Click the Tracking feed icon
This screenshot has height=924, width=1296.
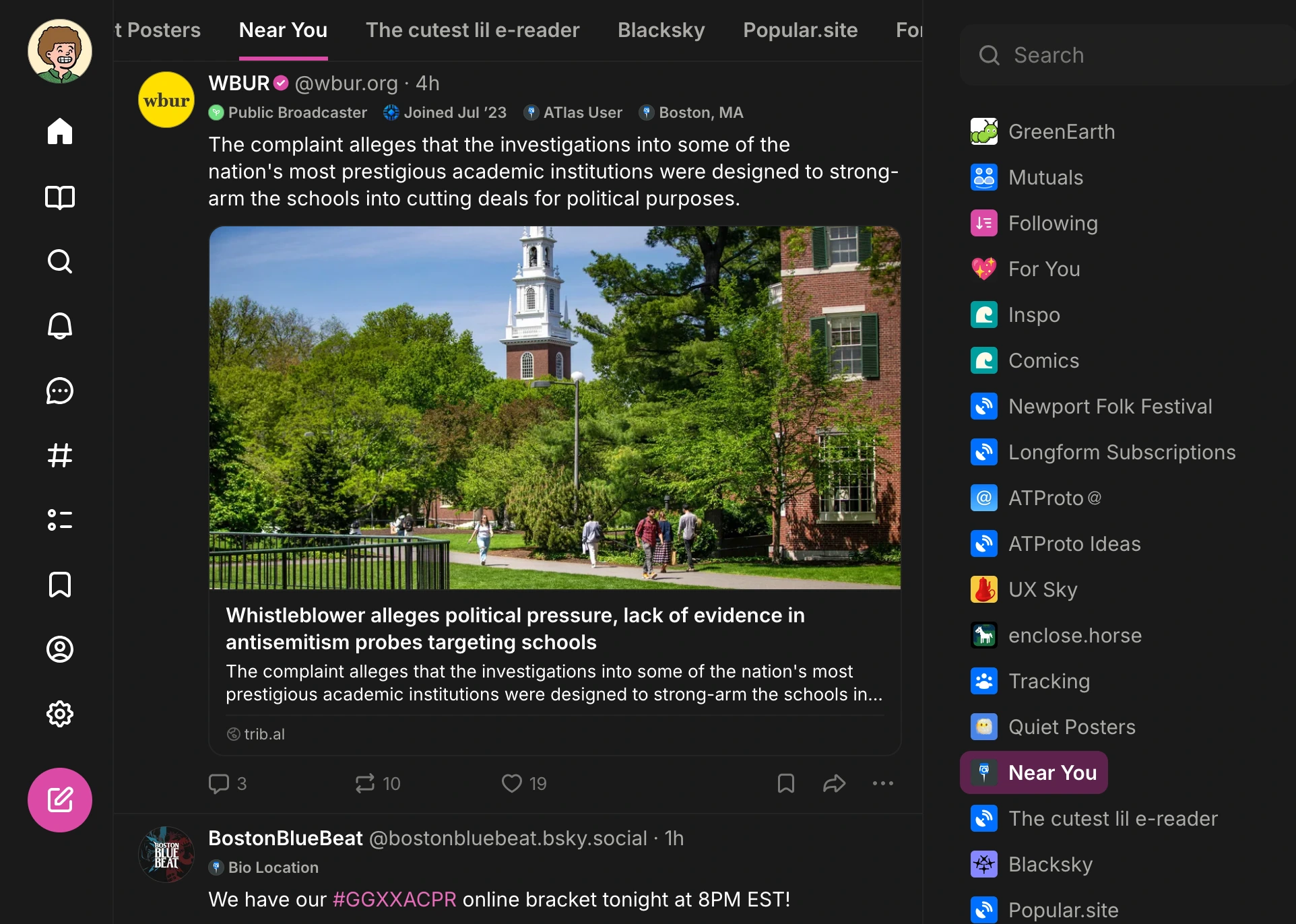(x=984, y=681)
